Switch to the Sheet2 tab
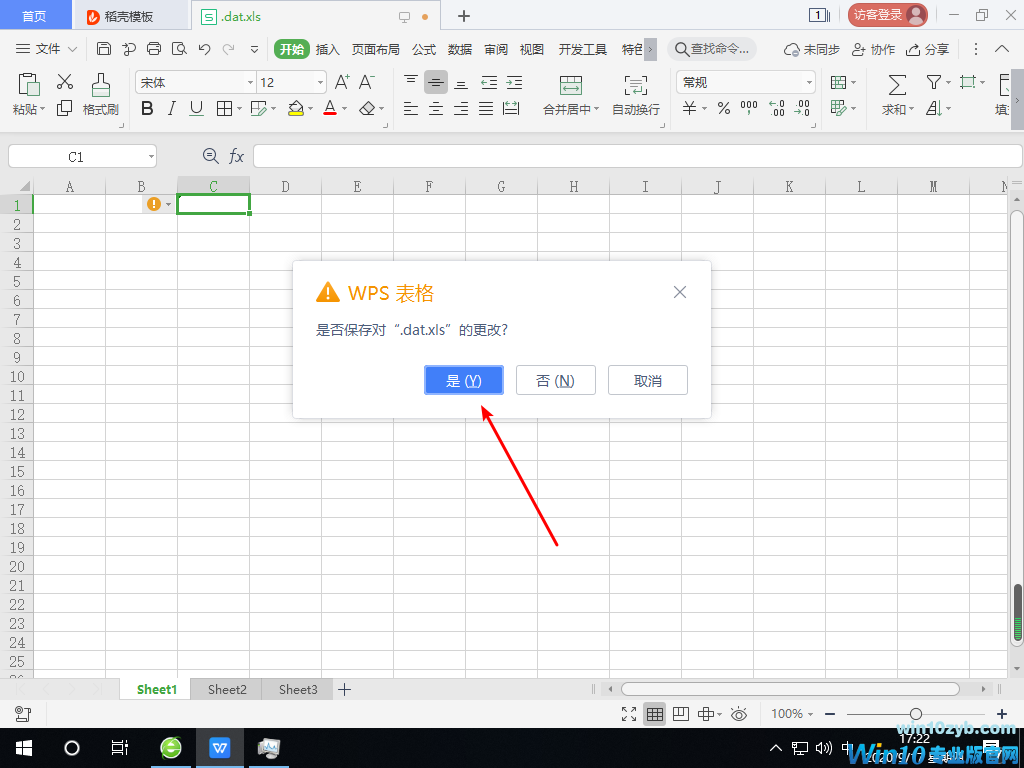The image size is (1024, 768). [x=227, y=689]
